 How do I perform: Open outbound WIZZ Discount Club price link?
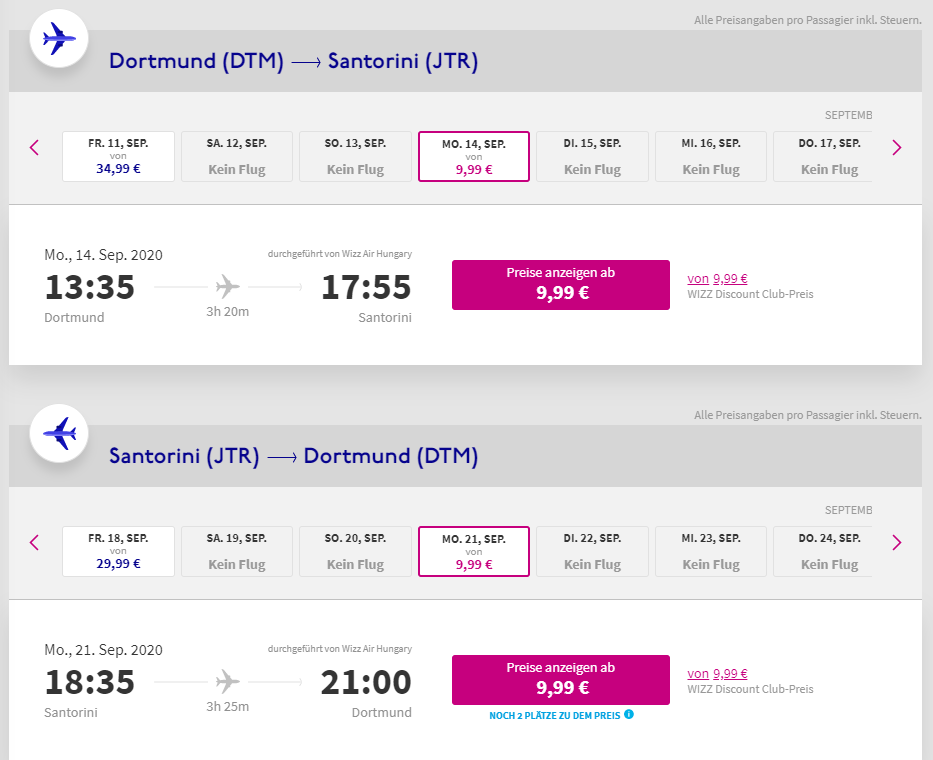(x=717, y=279)
